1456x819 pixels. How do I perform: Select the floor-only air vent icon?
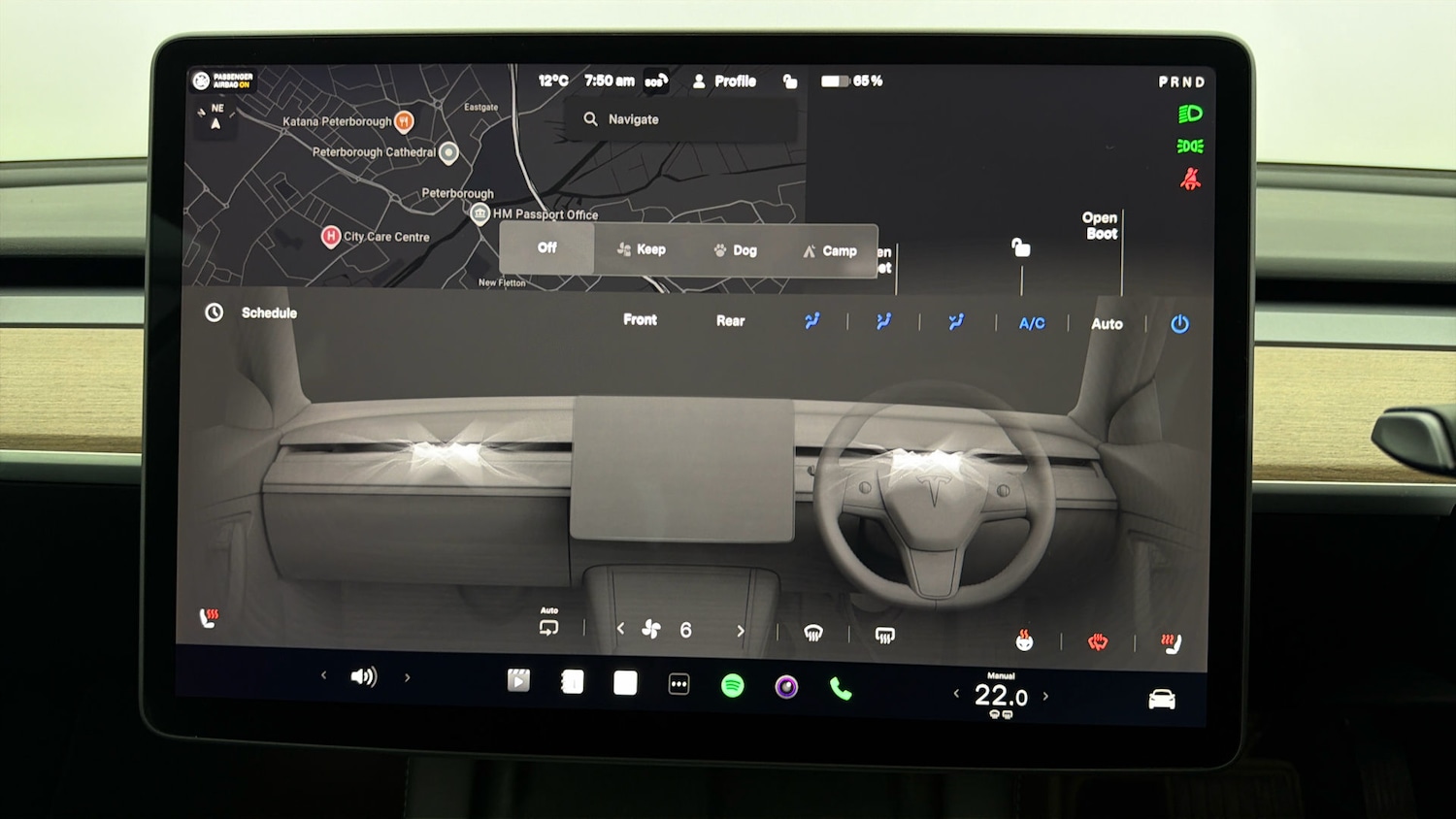(956, 321)
